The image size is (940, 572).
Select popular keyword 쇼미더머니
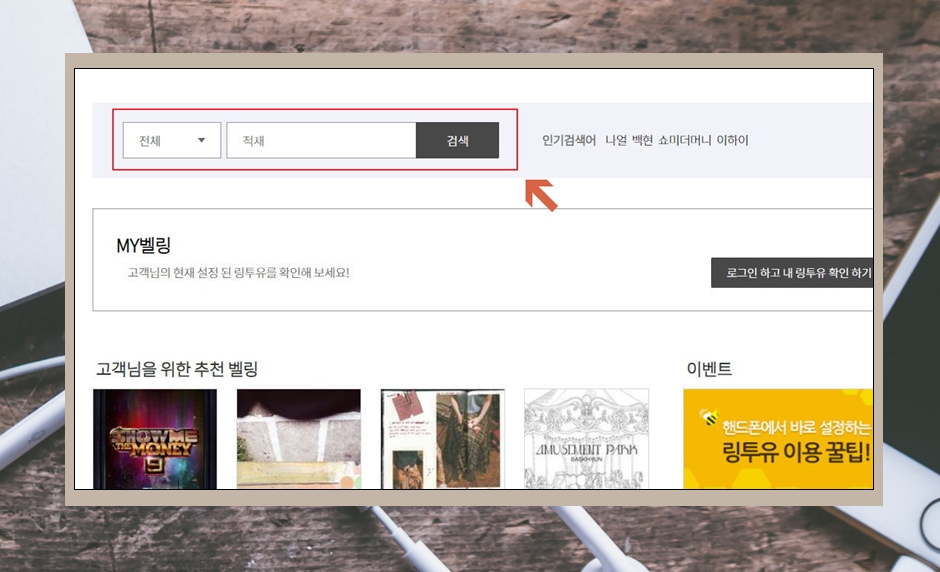(x=684, y=140)
